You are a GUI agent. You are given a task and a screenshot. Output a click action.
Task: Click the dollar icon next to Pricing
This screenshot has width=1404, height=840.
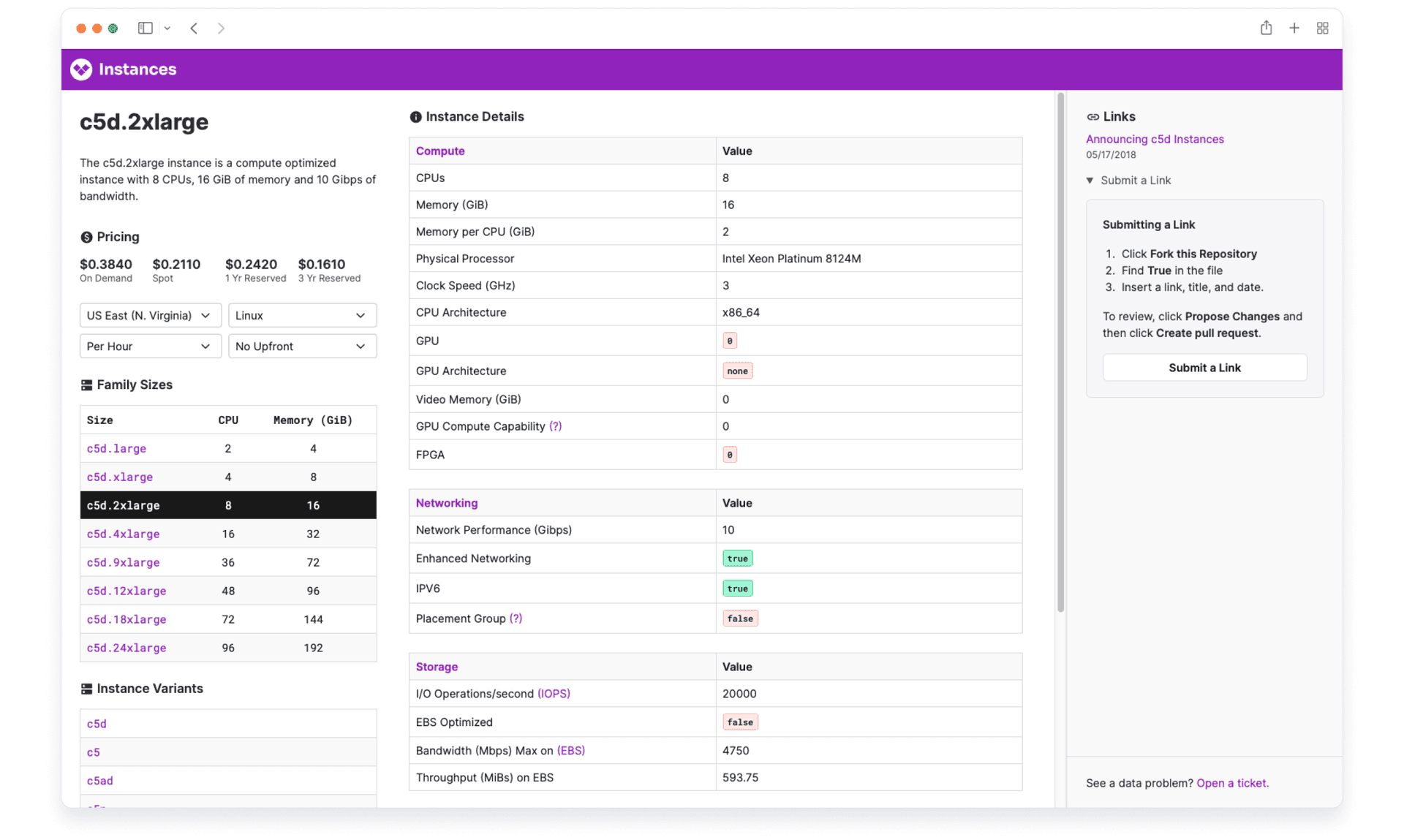point(87,236)
